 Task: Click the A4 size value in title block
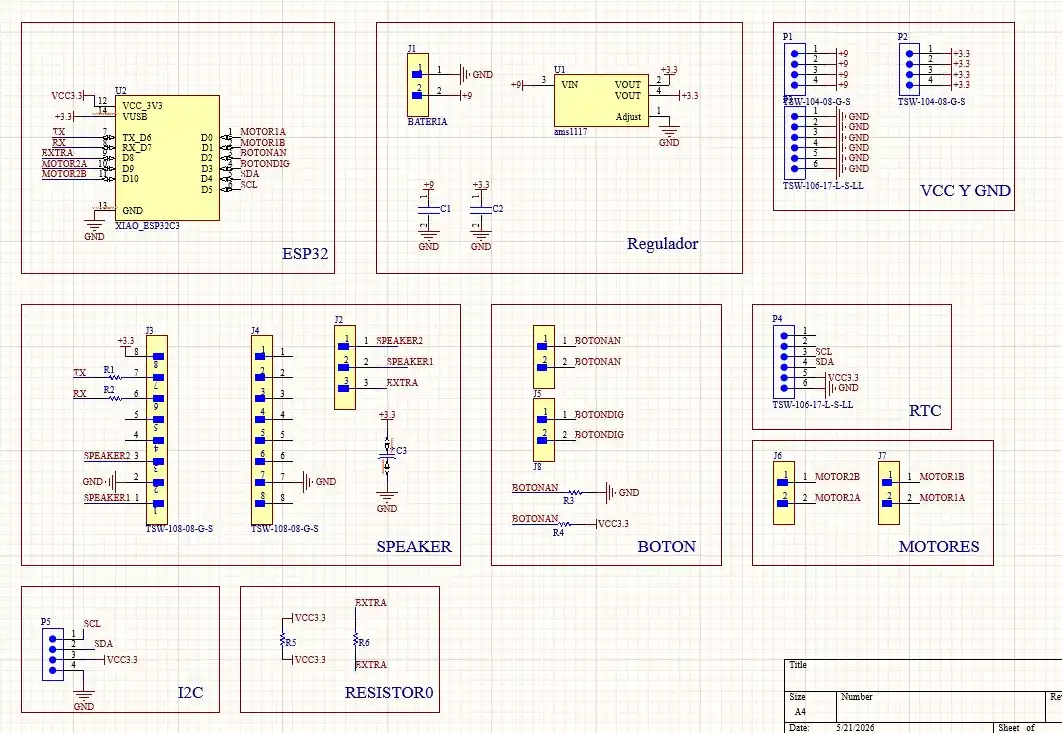point(800,712)
